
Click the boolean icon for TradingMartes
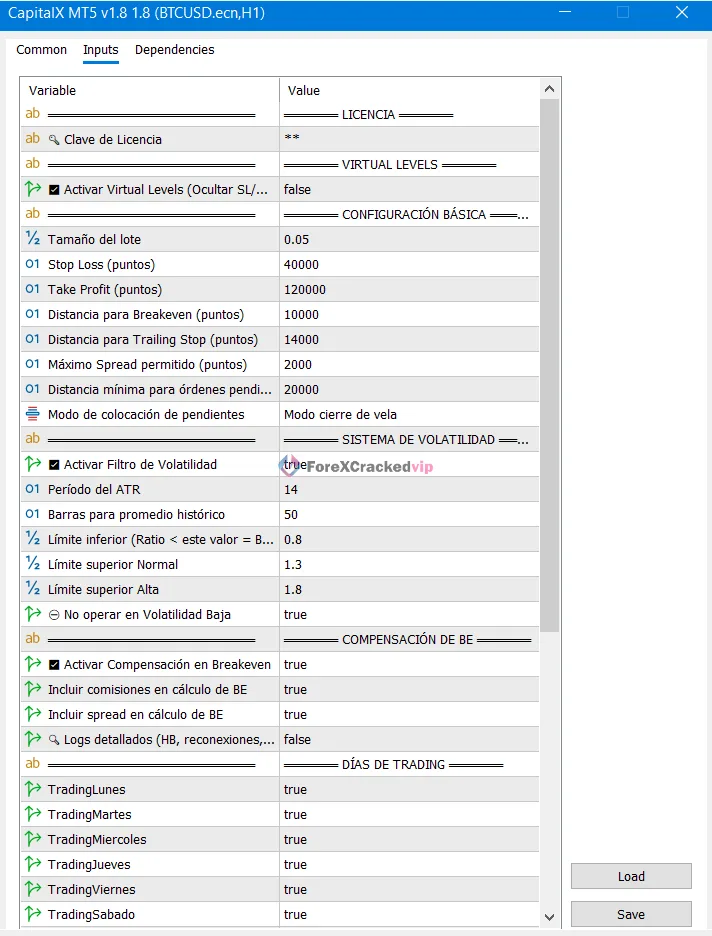[x=32, y=814]
